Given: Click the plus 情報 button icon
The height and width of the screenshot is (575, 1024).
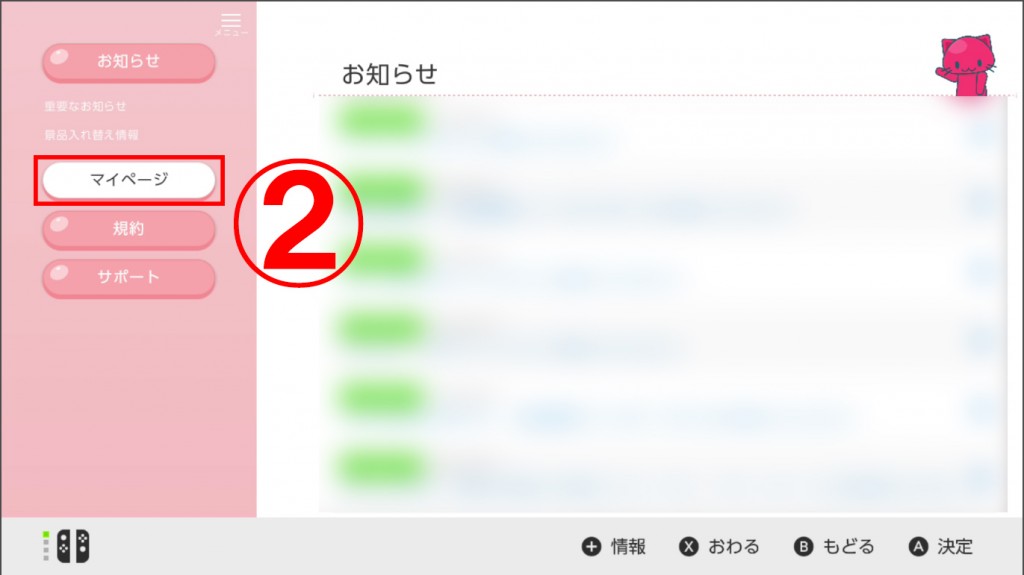Looking at the screenshot, I should coord(591,546).
